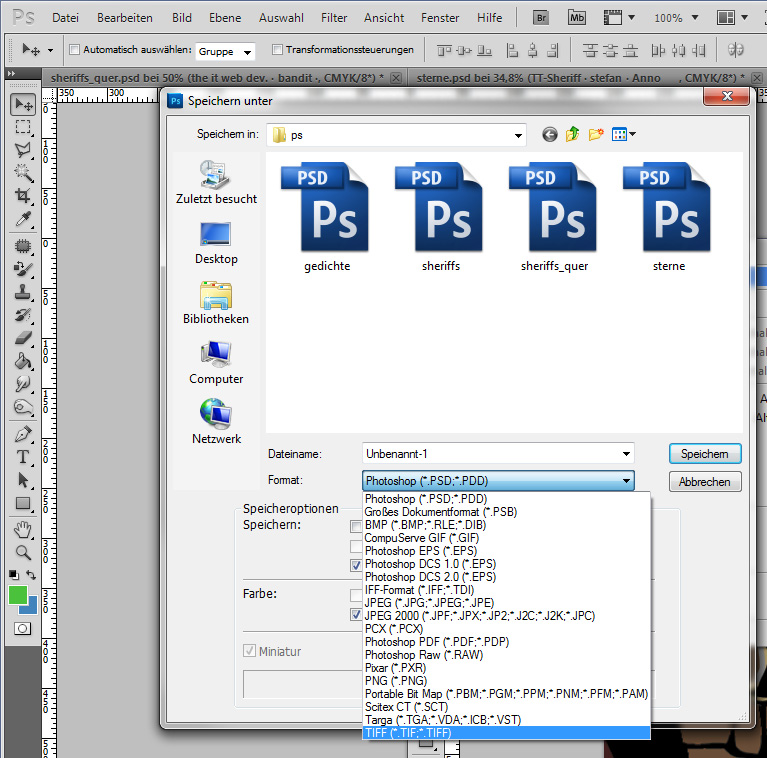Open the Fenster menu
The width and height of the screenshot is (767, 758).
click(x=440, y=18)
